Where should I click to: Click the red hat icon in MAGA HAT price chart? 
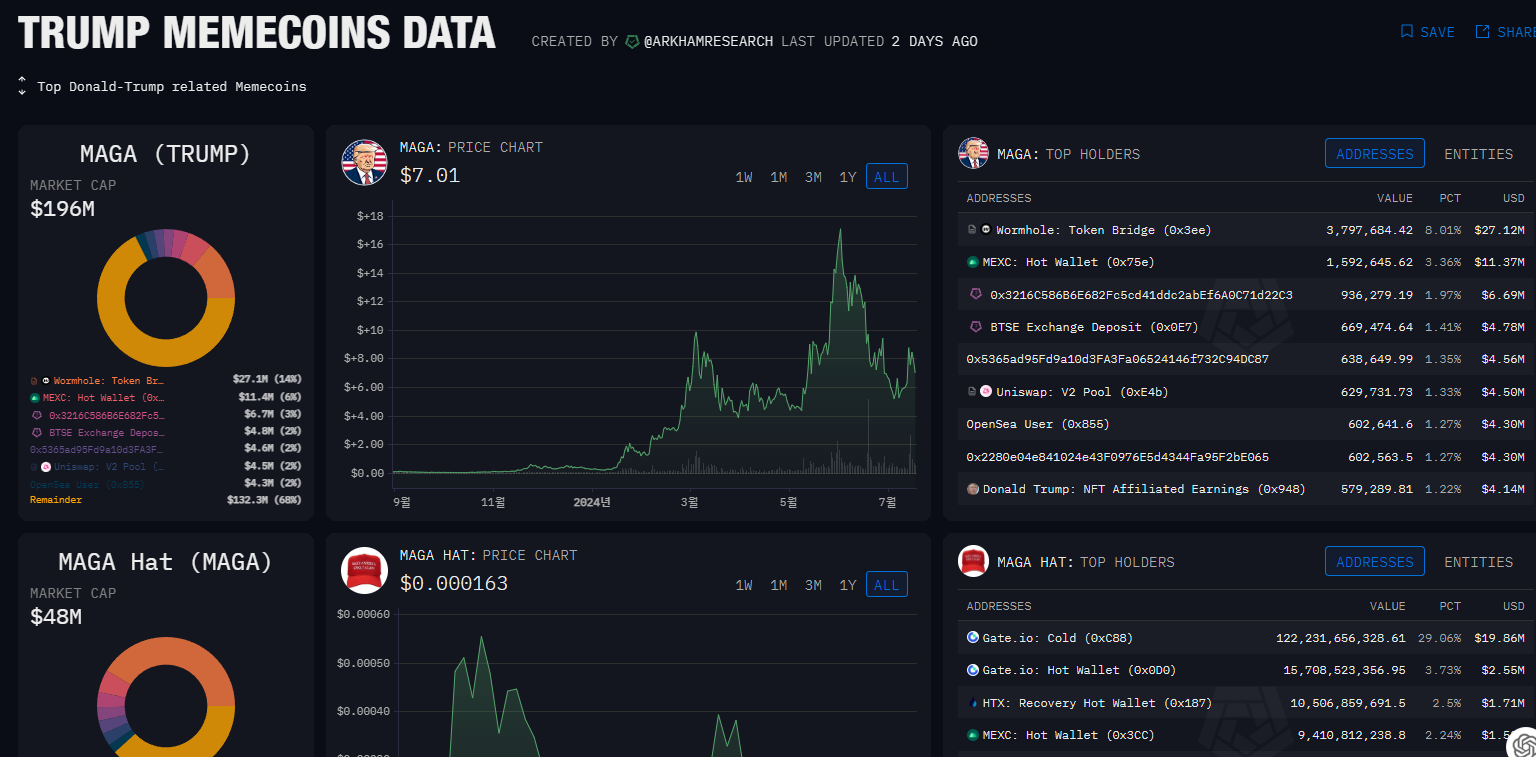tap(364, 571)
